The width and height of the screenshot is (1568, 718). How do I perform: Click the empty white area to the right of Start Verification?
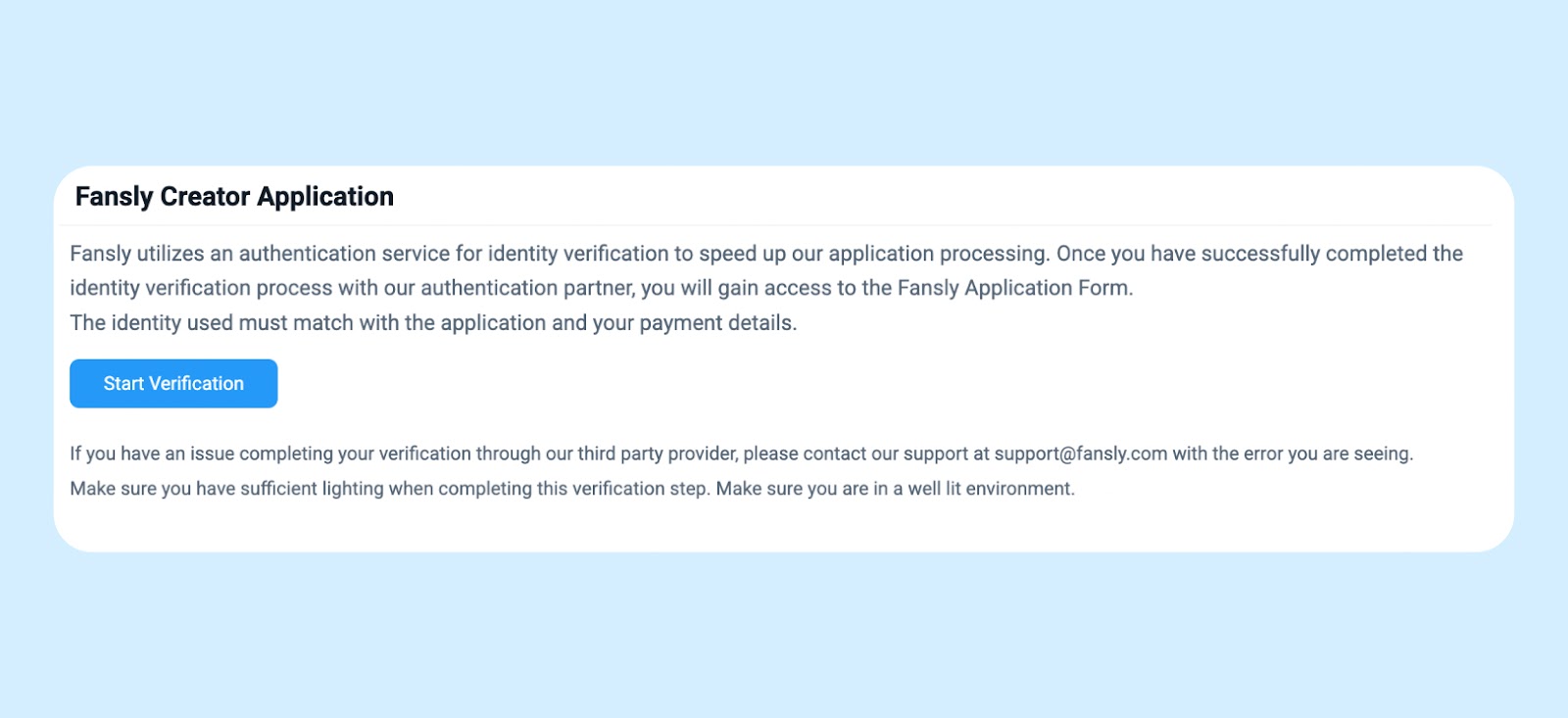(x=882, y=383)
